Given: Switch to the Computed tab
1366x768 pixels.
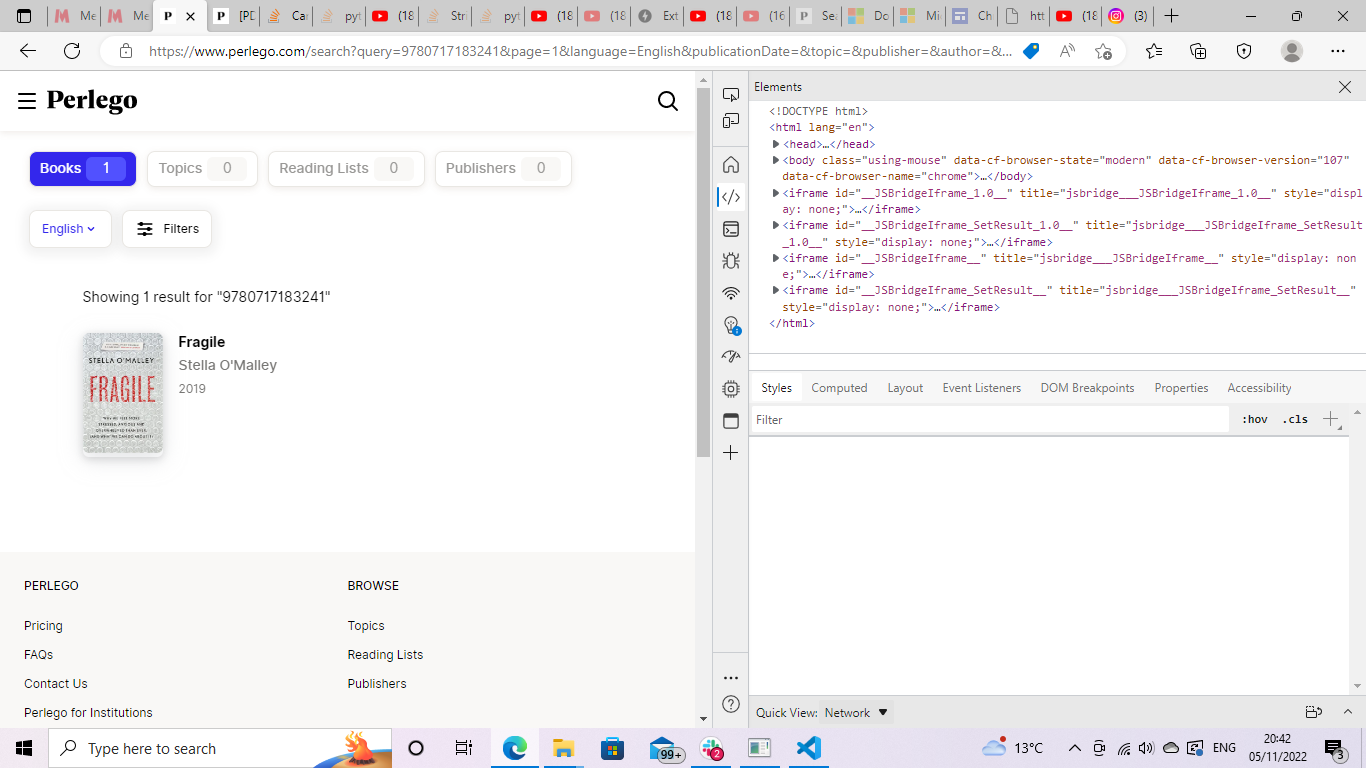Looking at the screenshot, I should pyautogui.click(x=839, y=388).
